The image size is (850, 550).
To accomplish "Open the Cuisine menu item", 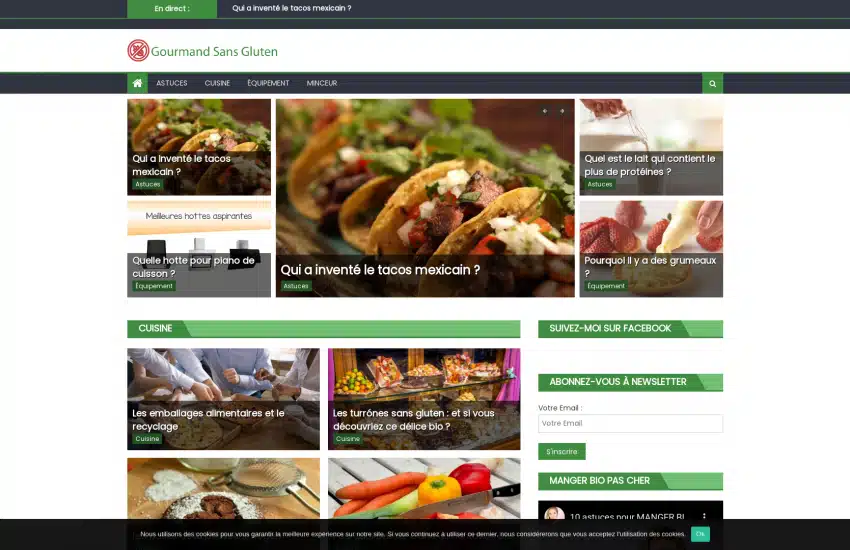I will click(217, 84).
